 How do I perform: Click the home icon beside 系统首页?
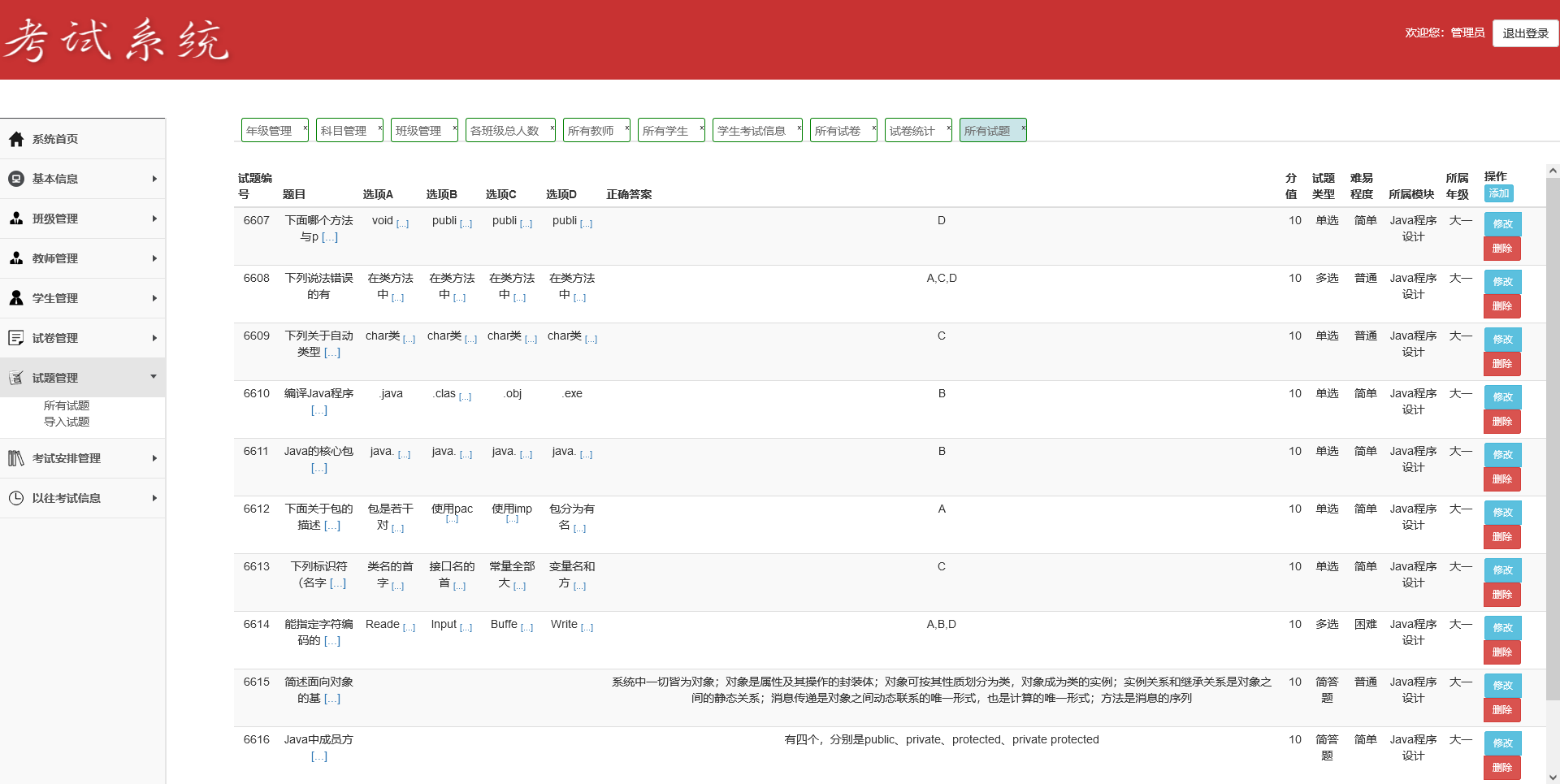(x=16, y=139)
